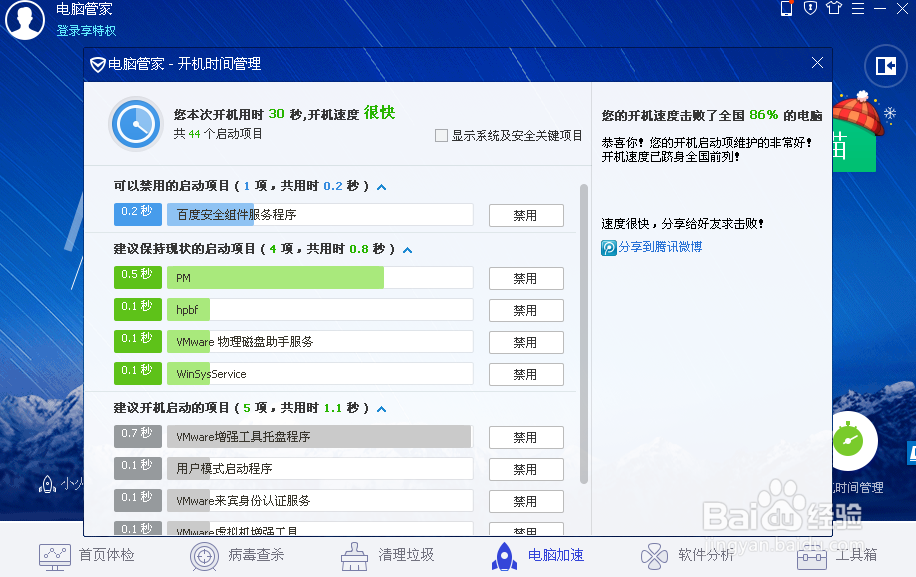Image resolution: width=916 pixels, height=577 pixels.
Task: Open the skin (shirt) icon
Action: [x=834, y=8]
